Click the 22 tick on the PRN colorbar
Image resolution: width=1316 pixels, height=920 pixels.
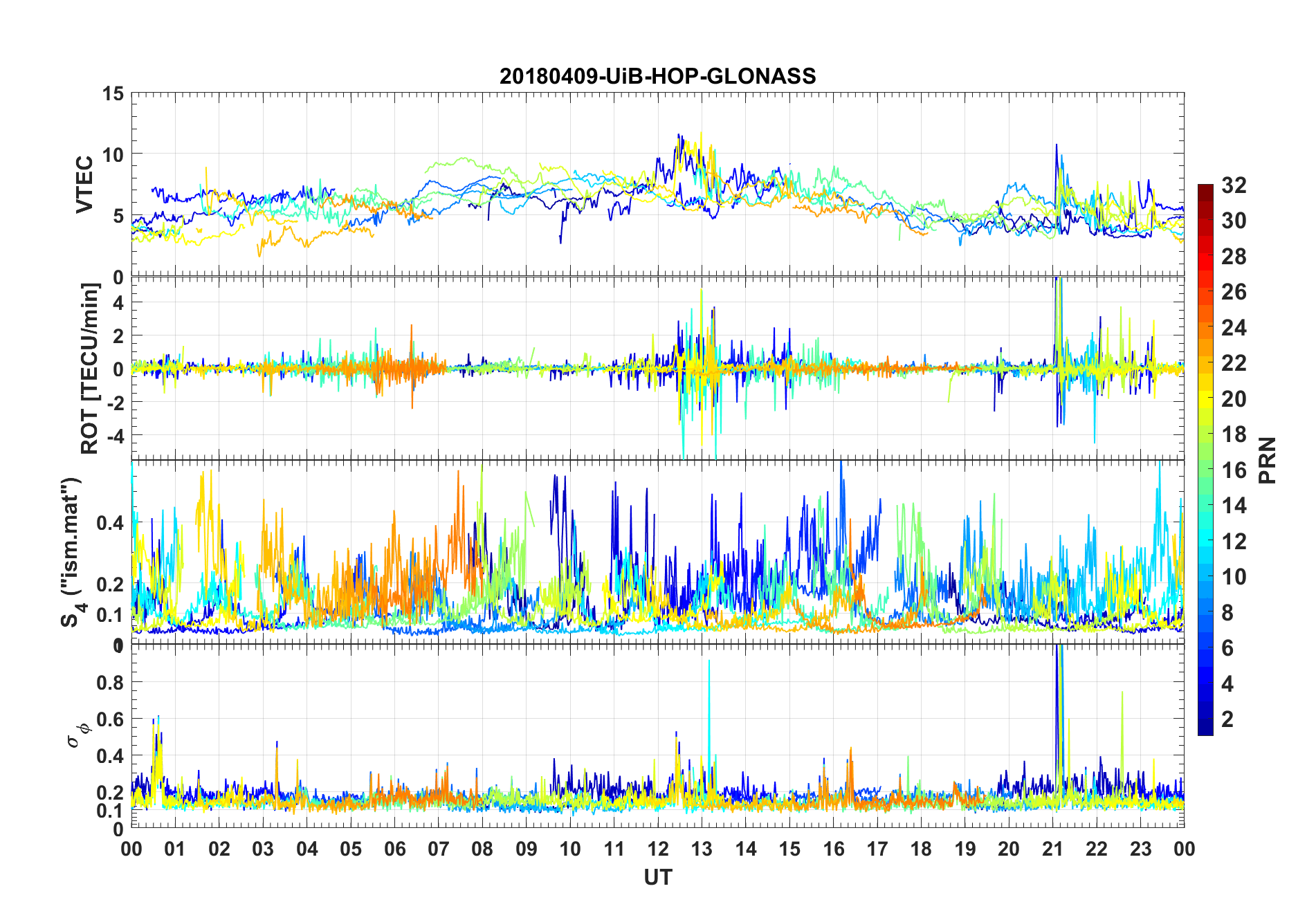point(1234,362)
